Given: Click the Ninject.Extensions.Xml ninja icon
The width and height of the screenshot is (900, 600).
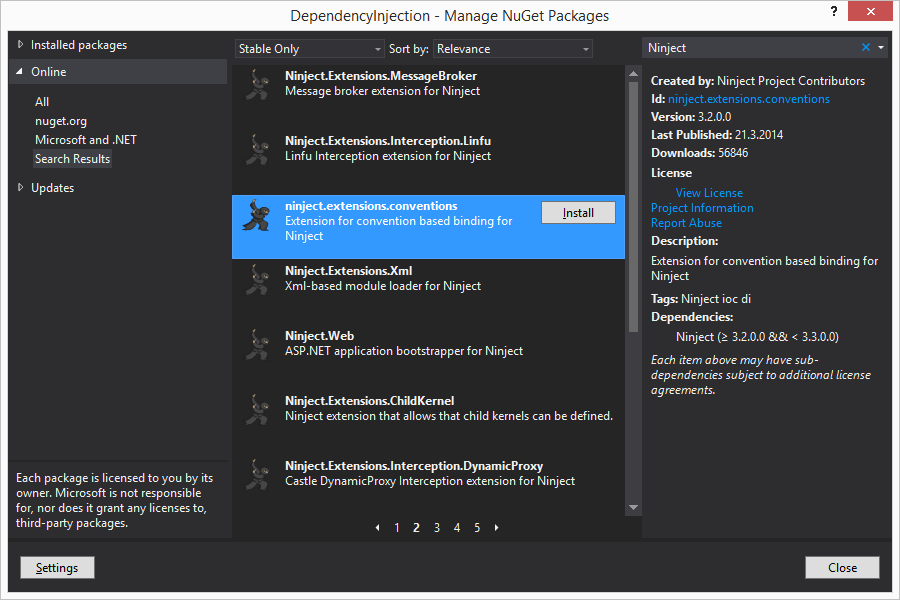Looking at the screenshot, I should 257,280.
